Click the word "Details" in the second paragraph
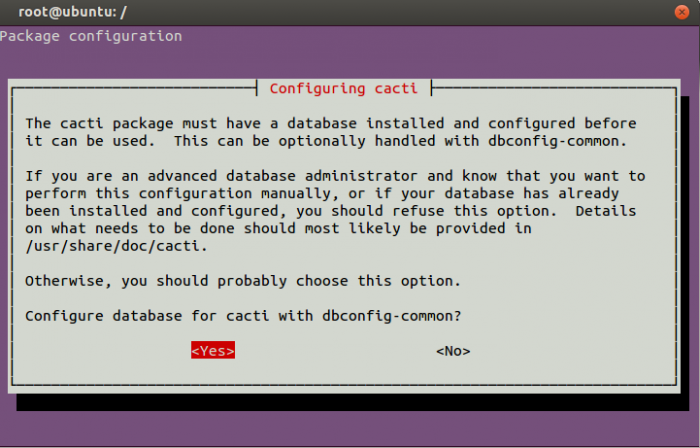The height and width of the screenshot is (448, 700). (608, 211)
